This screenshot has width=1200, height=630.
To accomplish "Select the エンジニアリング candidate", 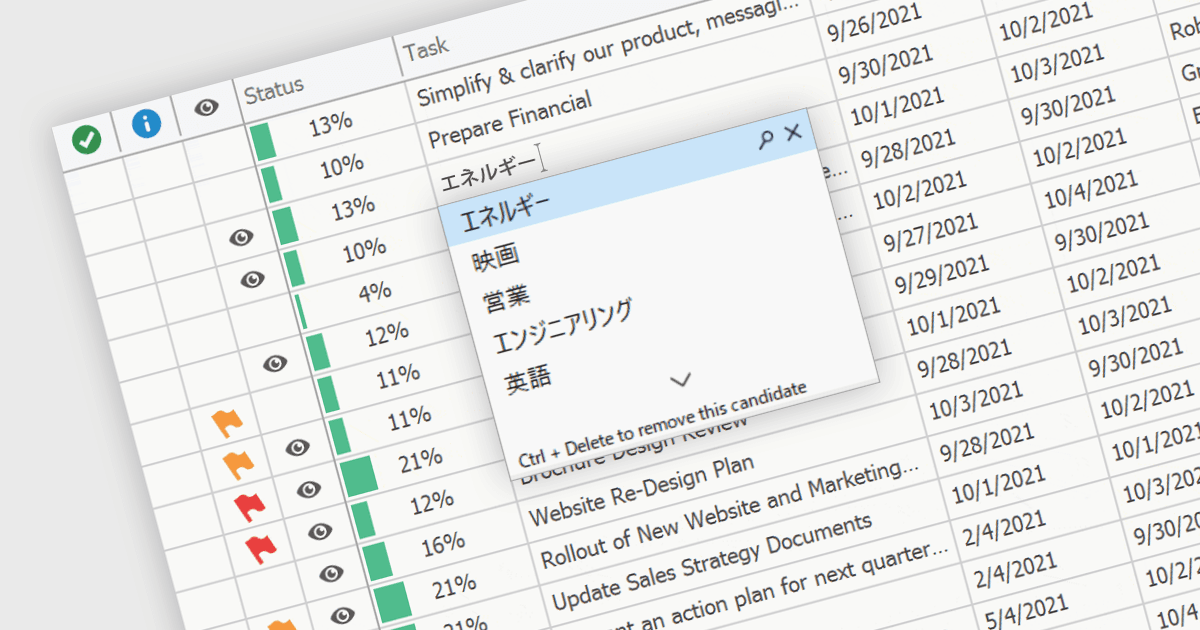I will click(563, 326).
